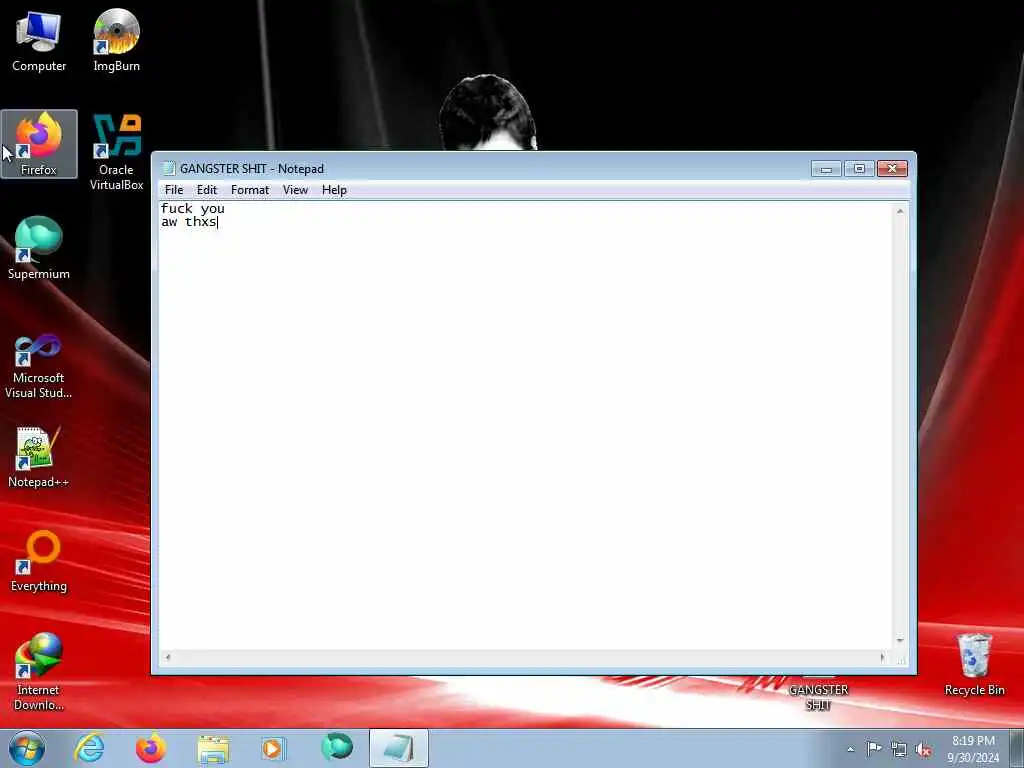Click the Notepad taskbar button

point(399,748)
